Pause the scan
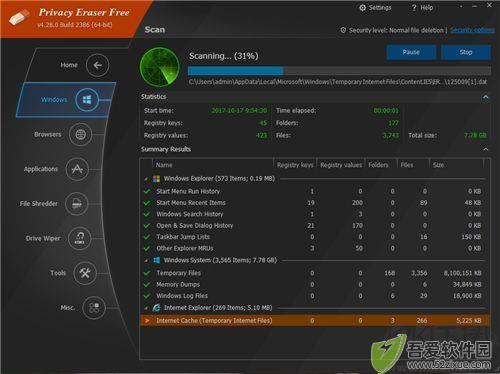This screenshot has height=374, width=500. pyautogui.click(x=411, y=52)
